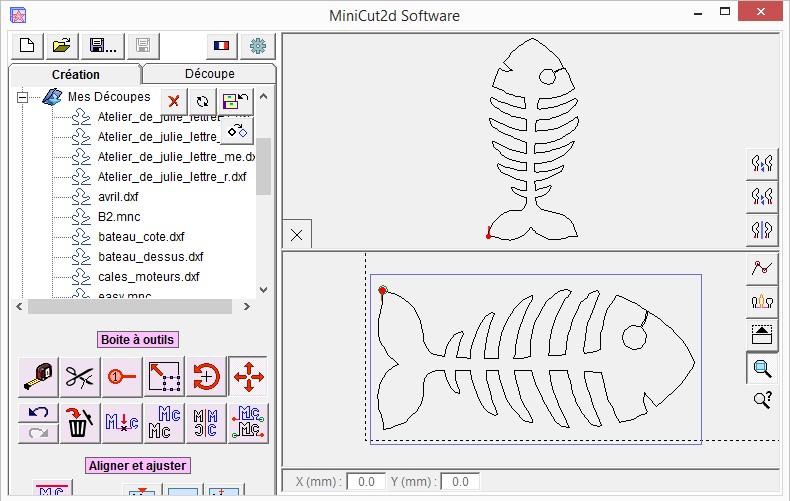Click the fish preview in top pane
The height and width of the screenshot is (501, 790).
pos(534,139)
